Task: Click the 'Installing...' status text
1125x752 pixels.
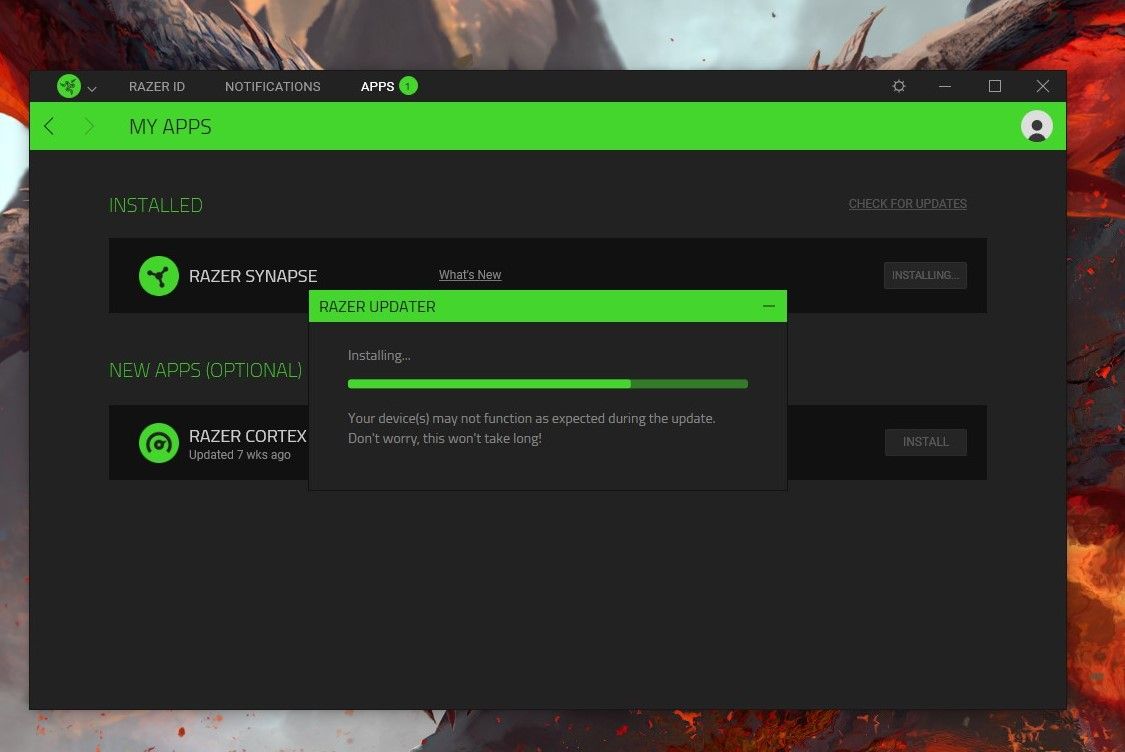Action: (379, 356)
